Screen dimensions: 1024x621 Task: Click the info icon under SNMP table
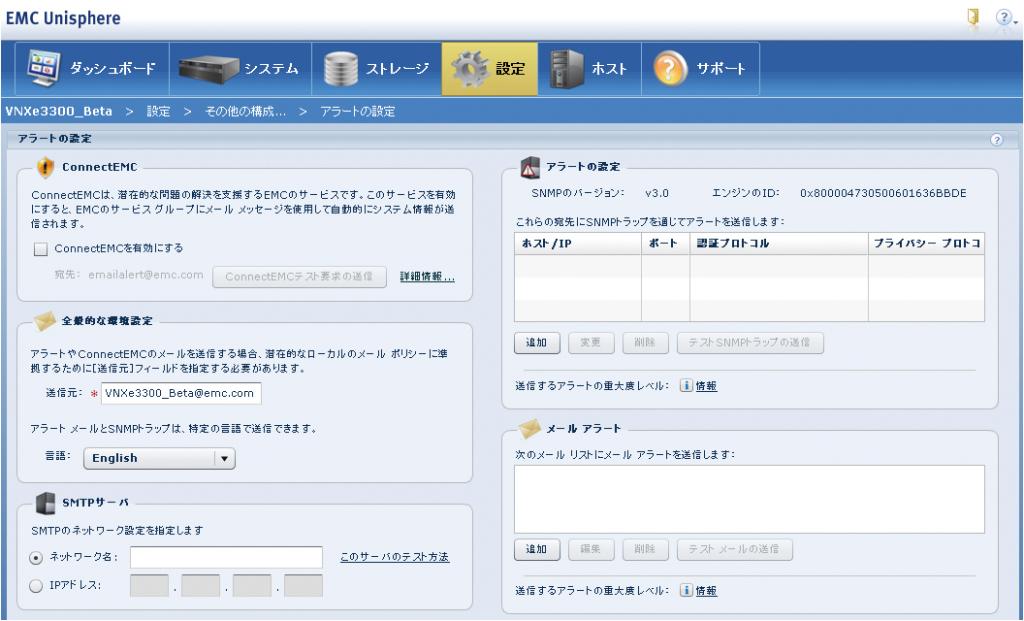pos(686,385)
